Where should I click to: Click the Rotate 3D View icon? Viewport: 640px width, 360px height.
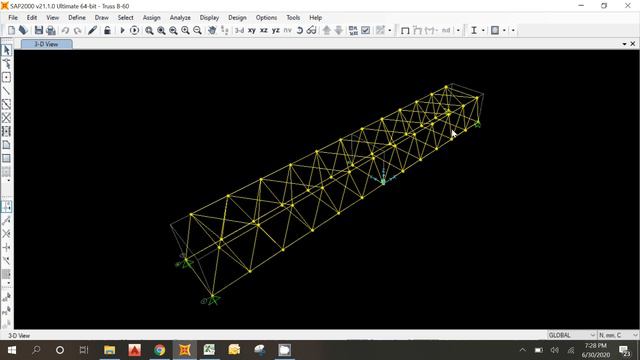coord(300,30)
